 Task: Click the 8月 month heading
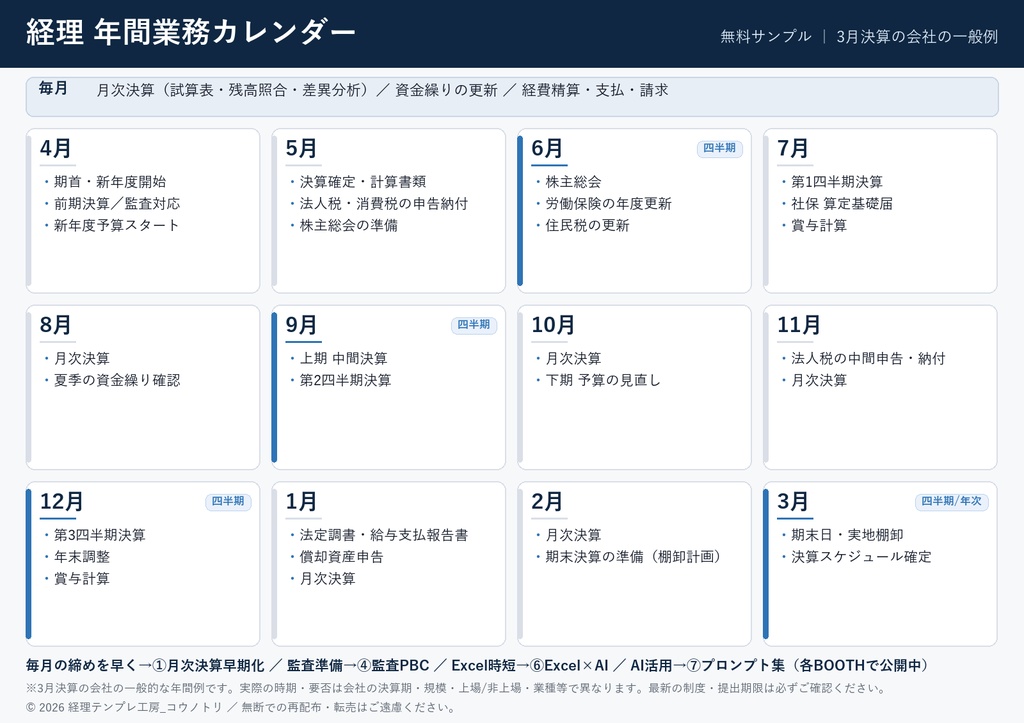[x=56, y=325]
